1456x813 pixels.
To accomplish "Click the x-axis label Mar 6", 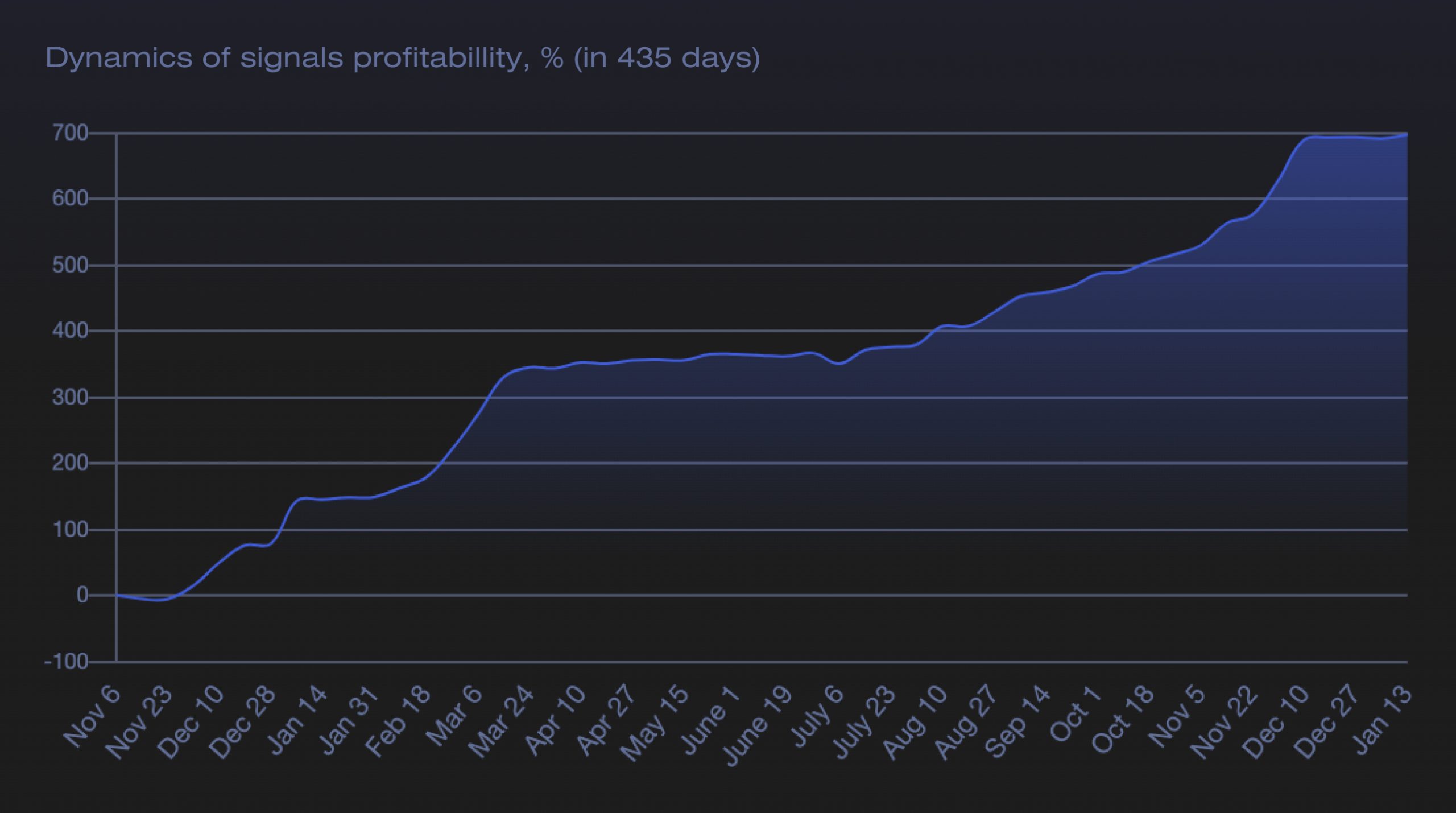I will (x=454, y=716).
